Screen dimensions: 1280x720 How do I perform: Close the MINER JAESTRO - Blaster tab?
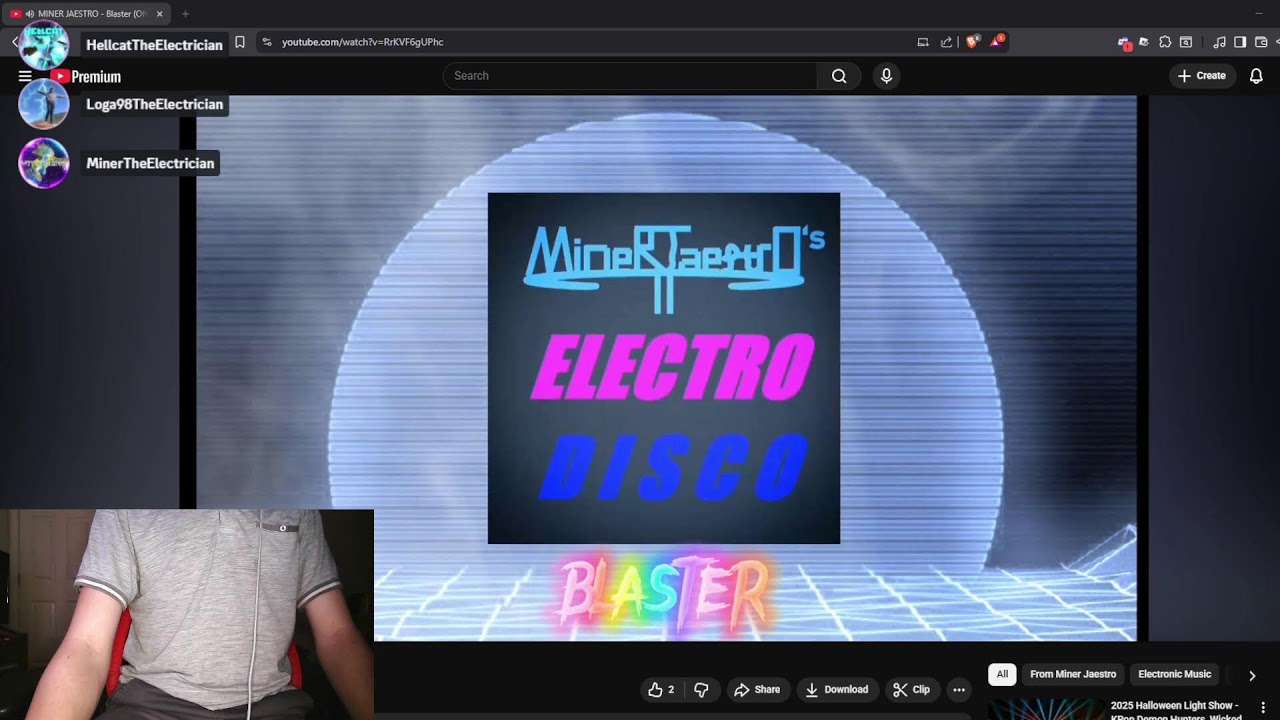(x=159, y=14)
